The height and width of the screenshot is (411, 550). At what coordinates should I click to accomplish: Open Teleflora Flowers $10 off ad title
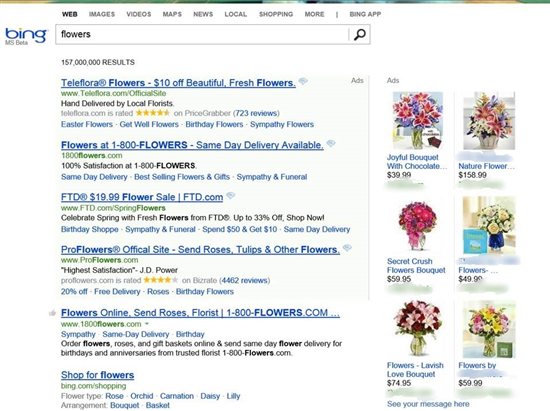[x=178, y=83]
